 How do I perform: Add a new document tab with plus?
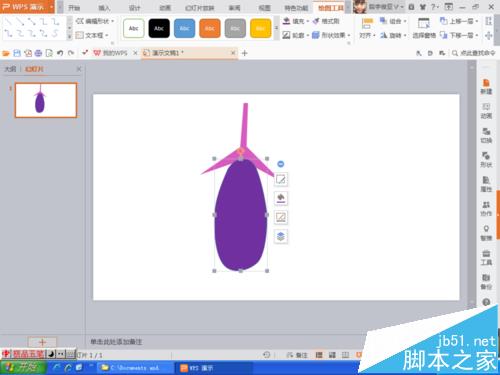tap(244, 53)
